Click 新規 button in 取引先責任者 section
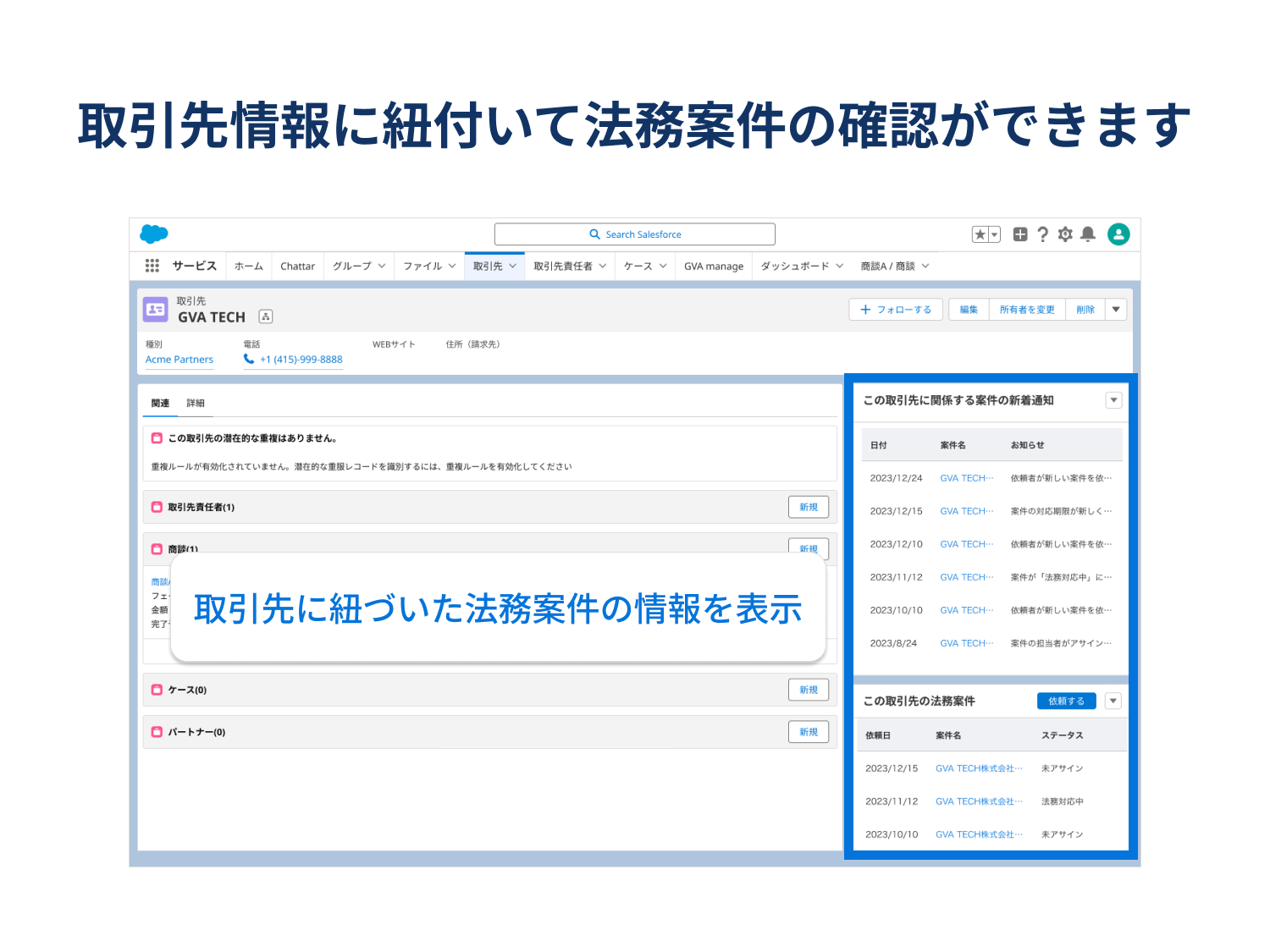This screenshot has height=952, width=1270. pyautogui.click(x=809, y=507)
